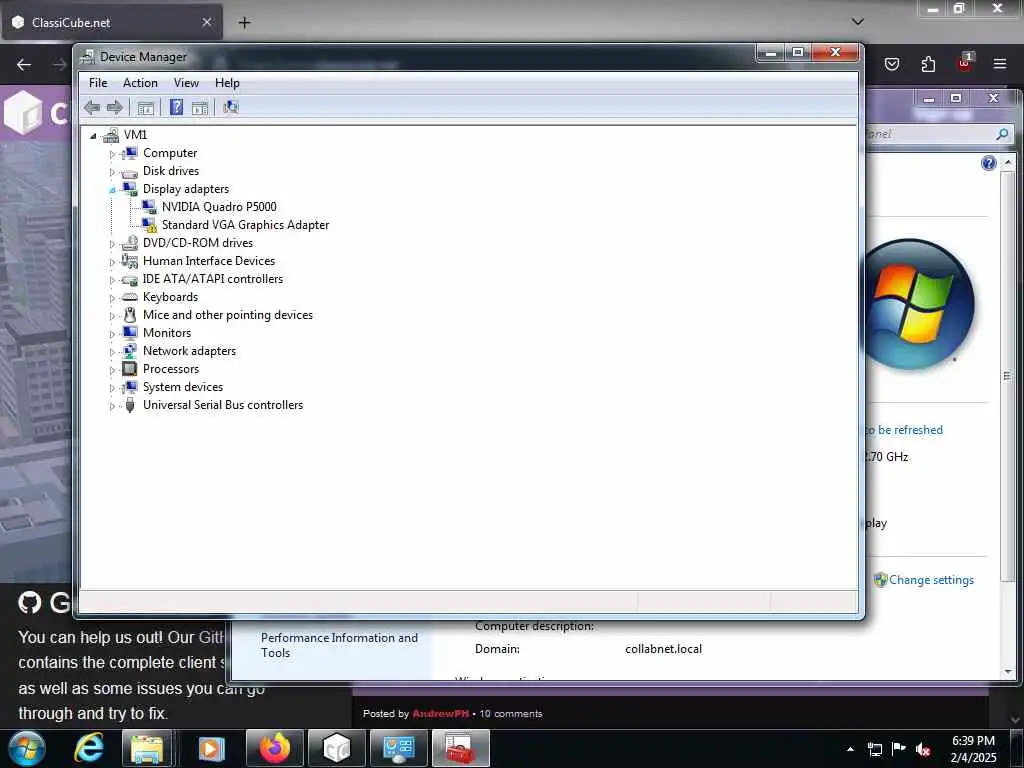
Task: Expand the Network adapters category
Action: [112, 353]
